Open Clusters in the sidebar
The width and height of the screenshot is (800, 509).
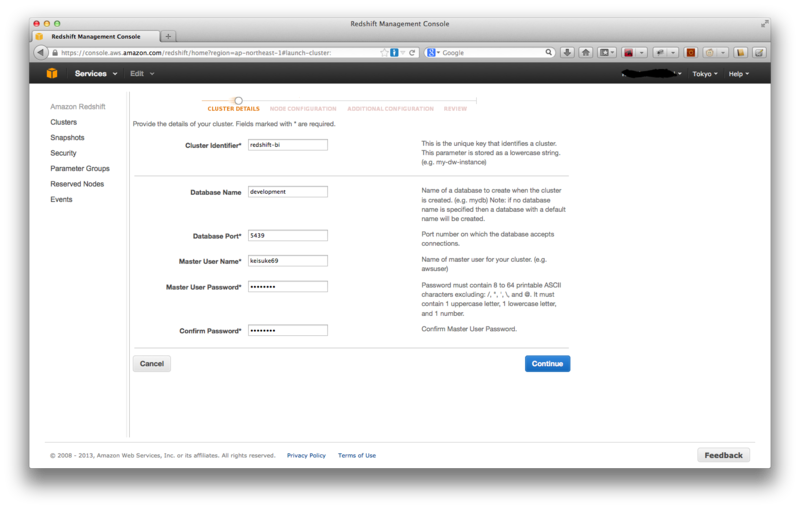(x=63, y=122)
